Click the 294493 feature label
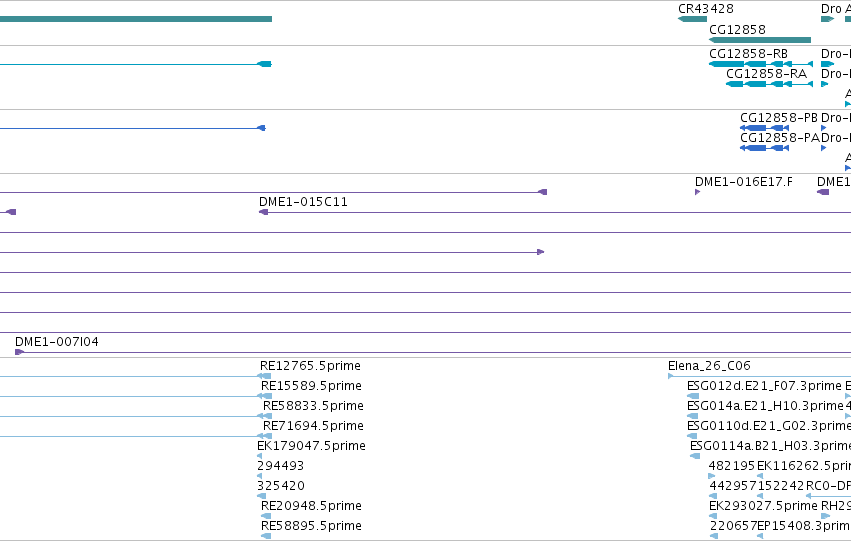Viewport: 851px width, 541px height. click(x=281, y=466)
